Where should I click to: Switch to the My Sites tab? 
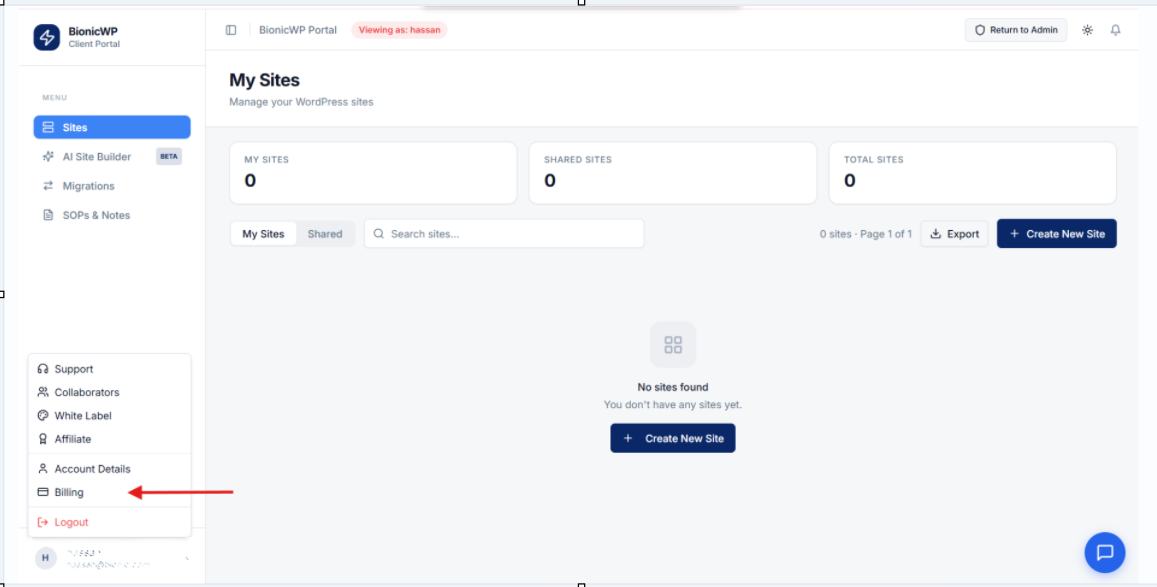[x=263, y=234]
